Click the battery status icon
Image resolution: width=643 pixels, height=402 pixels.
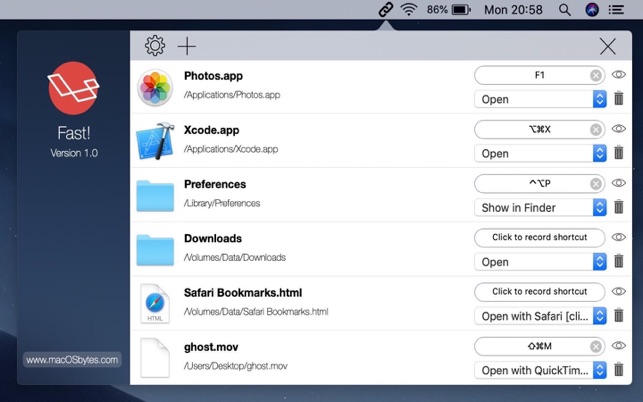pyautogui.click(x=461, y=9)
